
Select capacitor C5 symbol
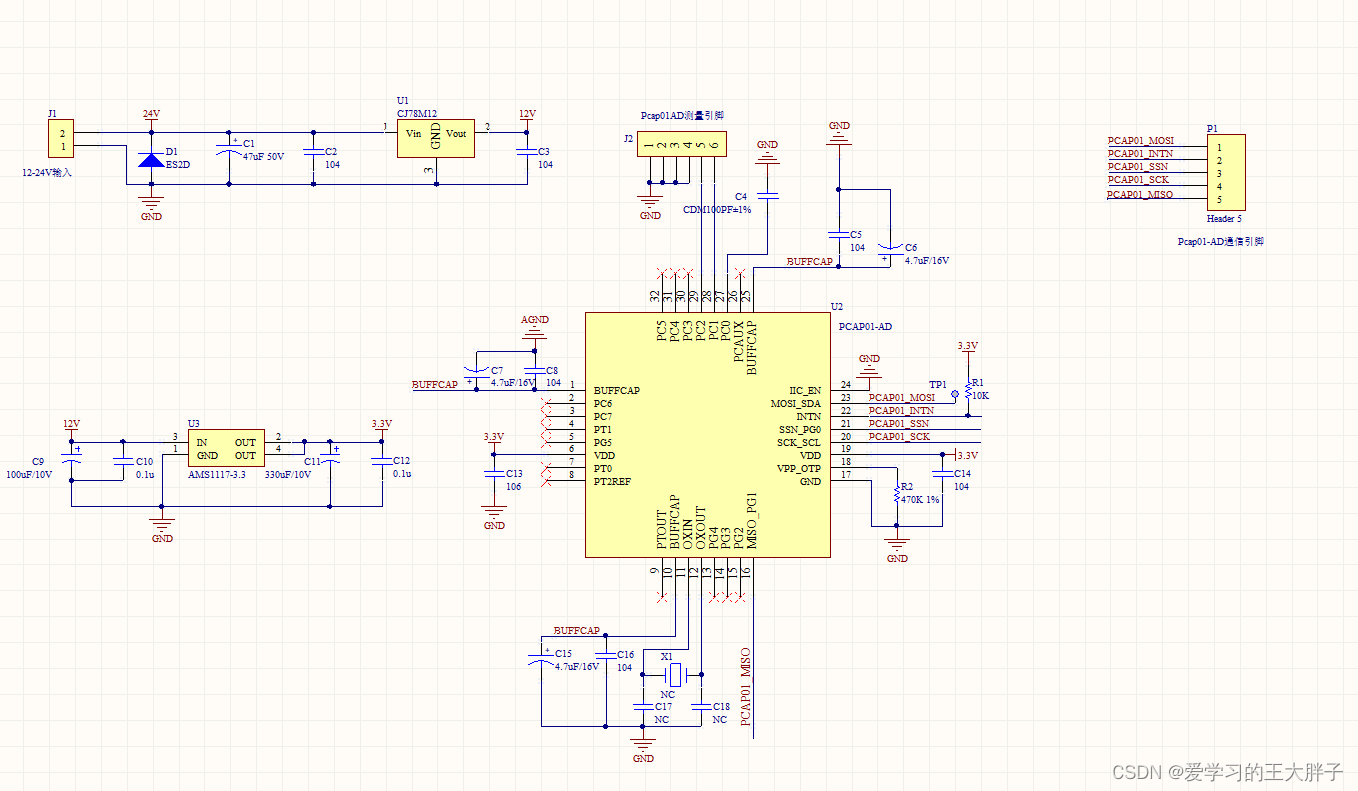[x=838, y=233]
